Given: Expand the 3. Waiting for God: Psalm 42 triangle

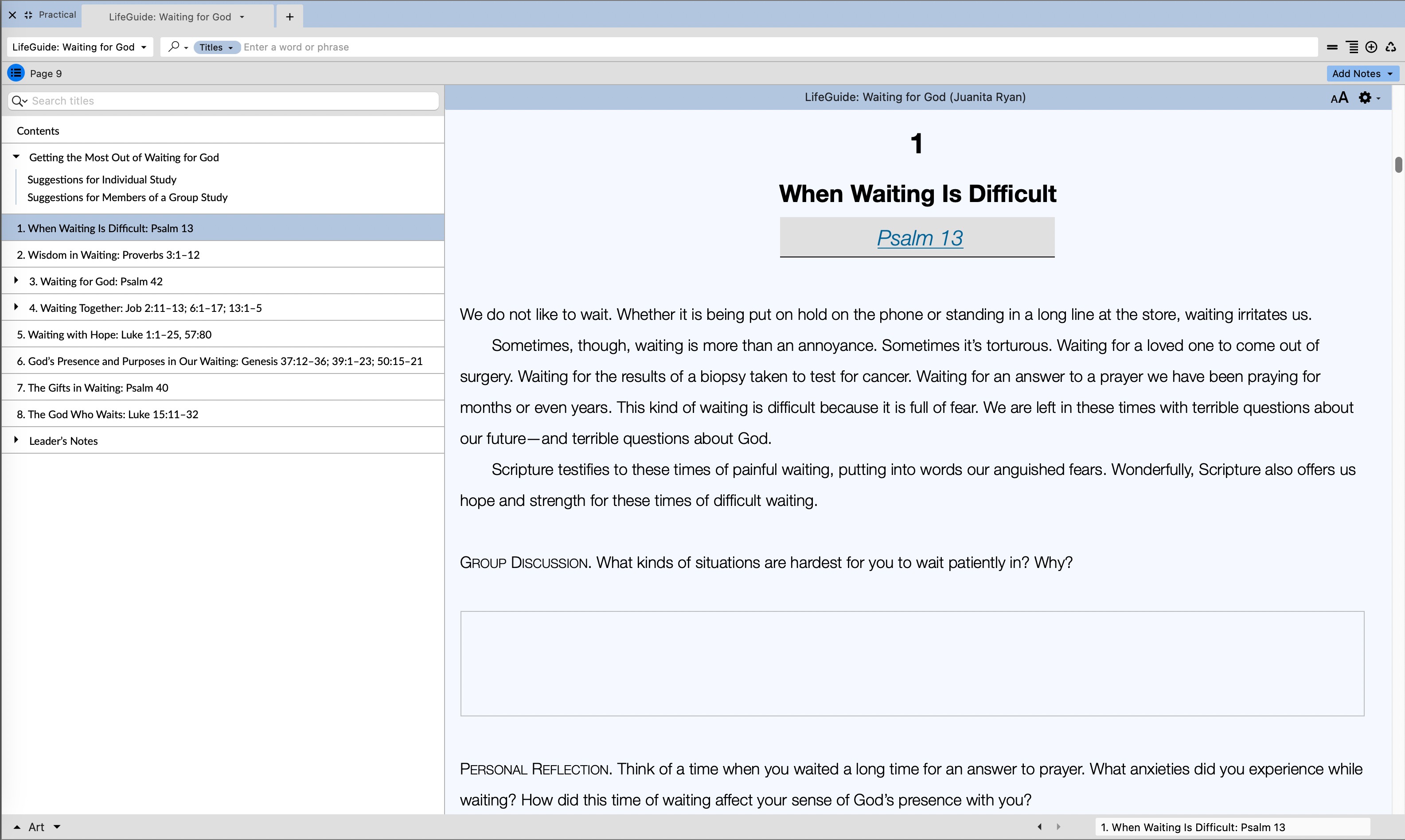Looking at the screenshot, I should coord(16,280).
